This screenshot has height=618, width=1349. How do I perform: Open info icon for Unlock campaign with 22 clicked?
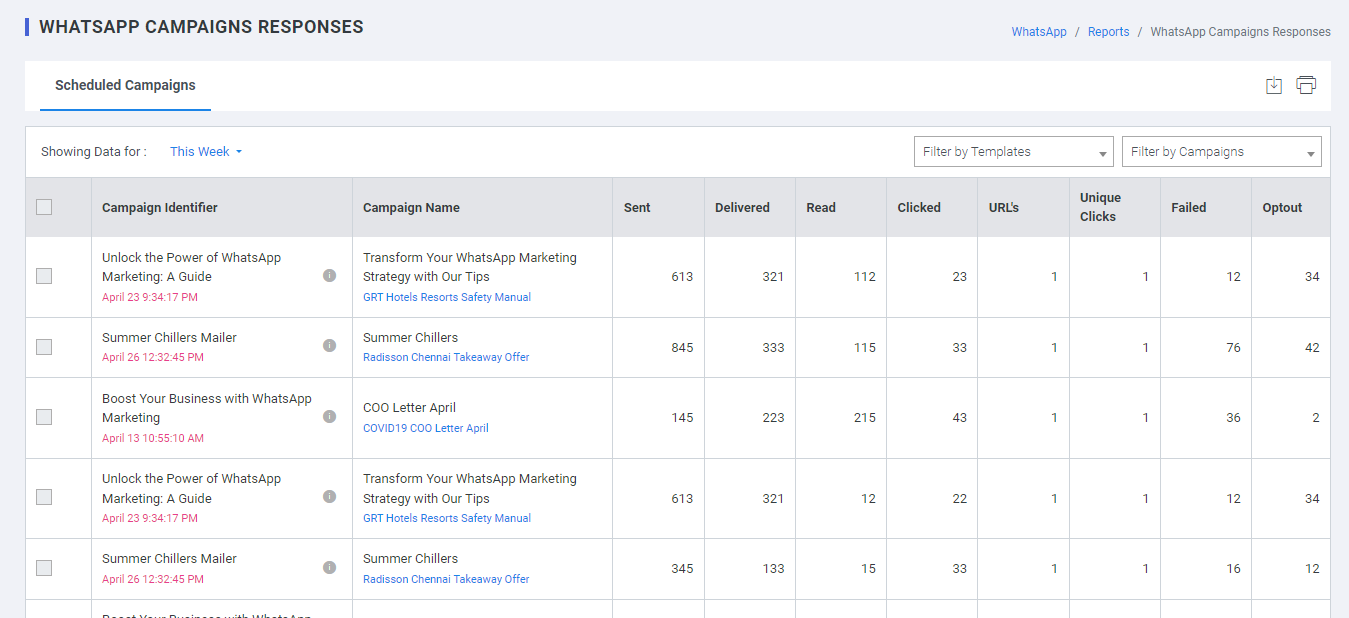(330, 497)
